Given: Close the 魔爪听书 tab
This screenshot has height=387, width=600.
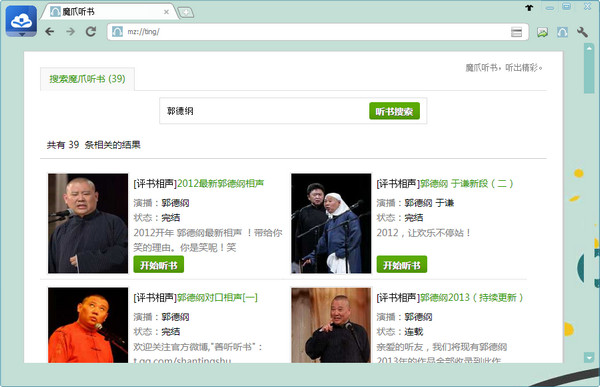Looking at the screenshot, I should (166, 12).
